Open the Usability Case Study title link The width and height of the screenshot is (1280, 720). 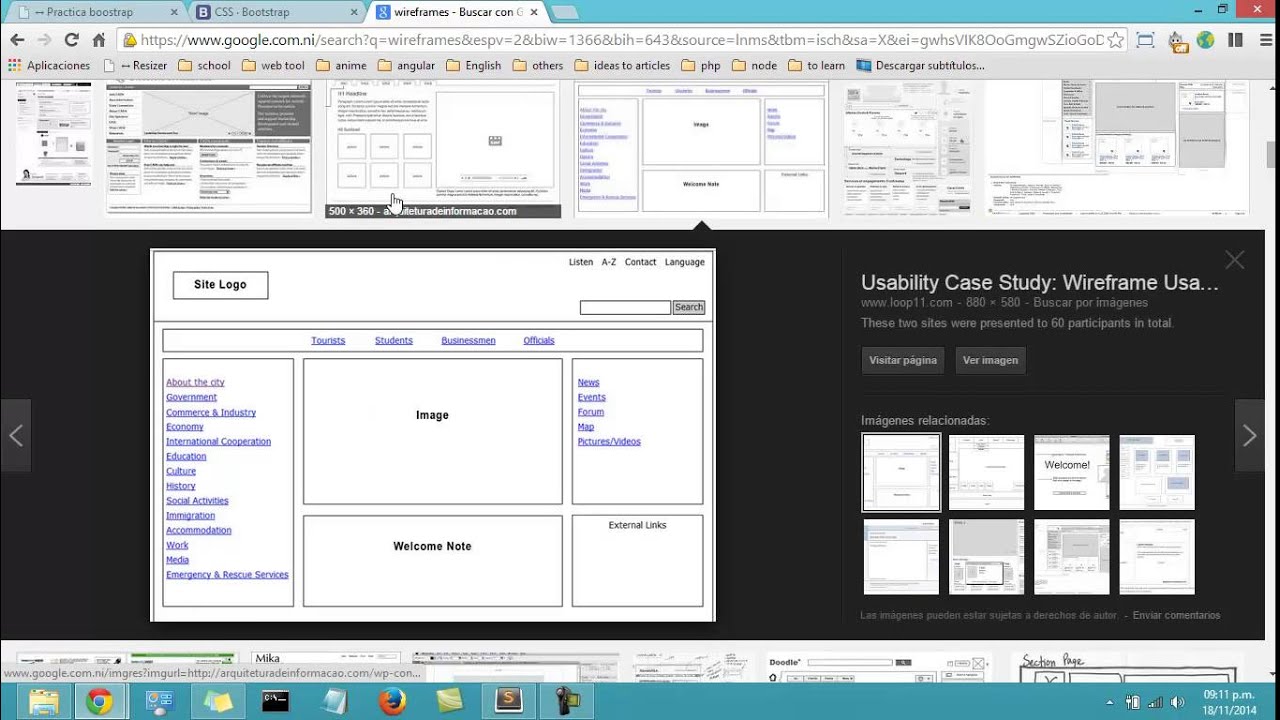pos(1040,283)
